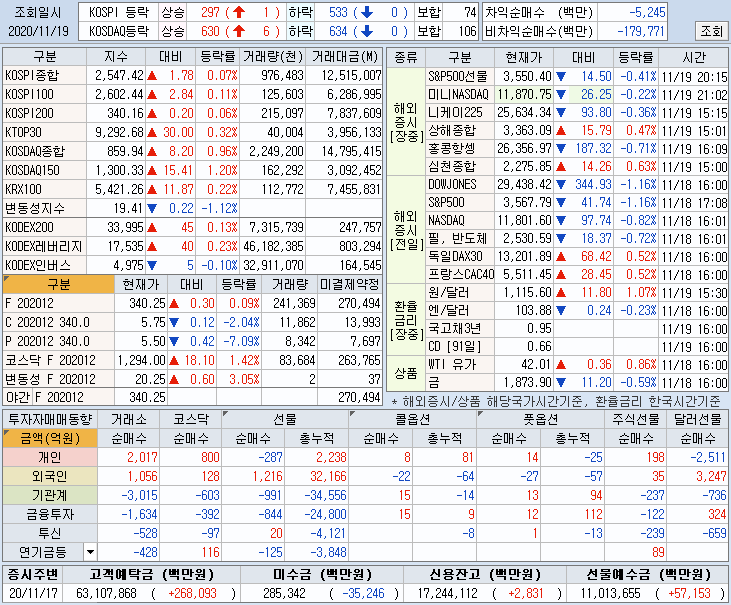
Task: Select the 국고채3년 row label
Action: click(460, 329)
